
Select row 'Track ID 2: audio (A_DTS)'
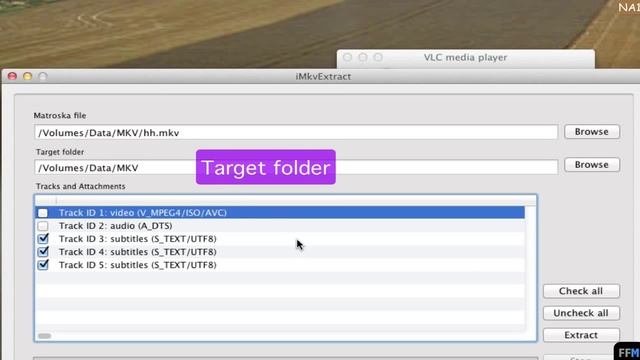point(280,226)
